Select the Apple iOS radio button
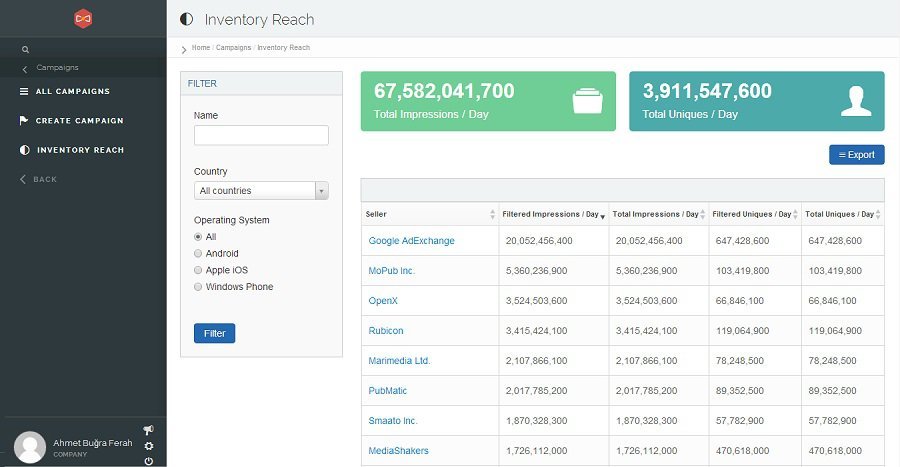Viewport: 900px width, 467px height. [x=198, y=270]
